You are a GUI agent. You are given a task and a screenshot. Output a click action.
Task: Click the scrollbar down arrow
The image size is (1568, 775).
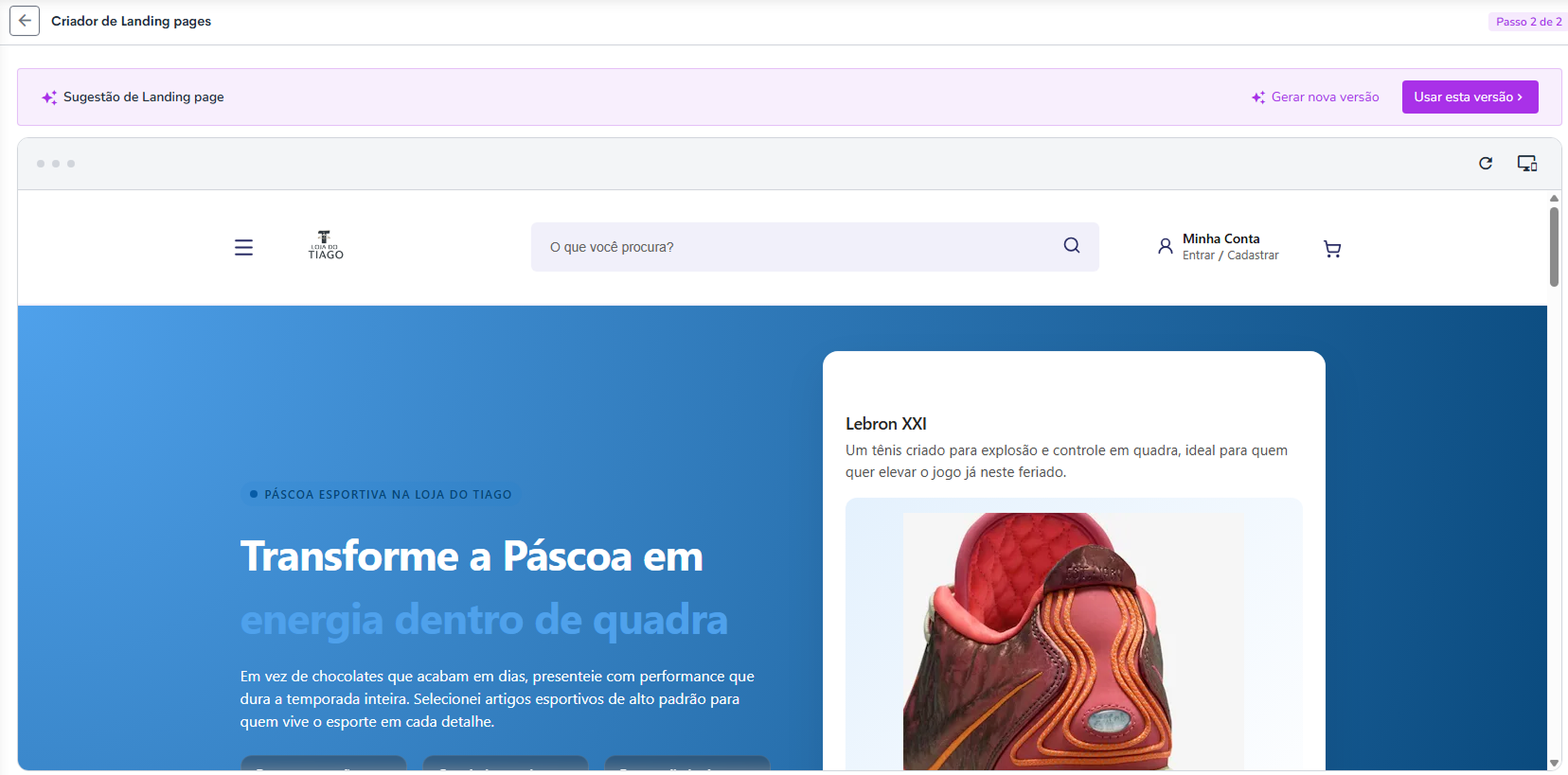click(x=1554, y=763)
